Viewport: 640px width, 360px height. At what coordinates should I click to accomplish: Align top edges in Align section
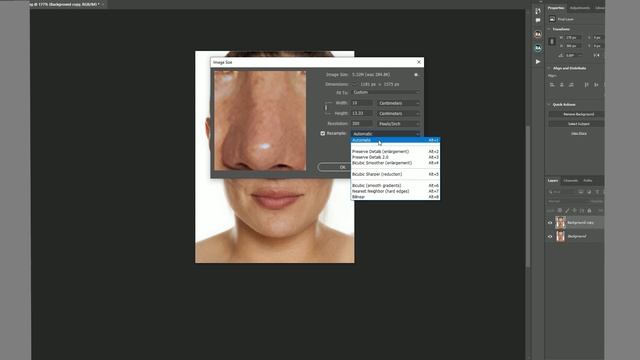pos(587,85)
